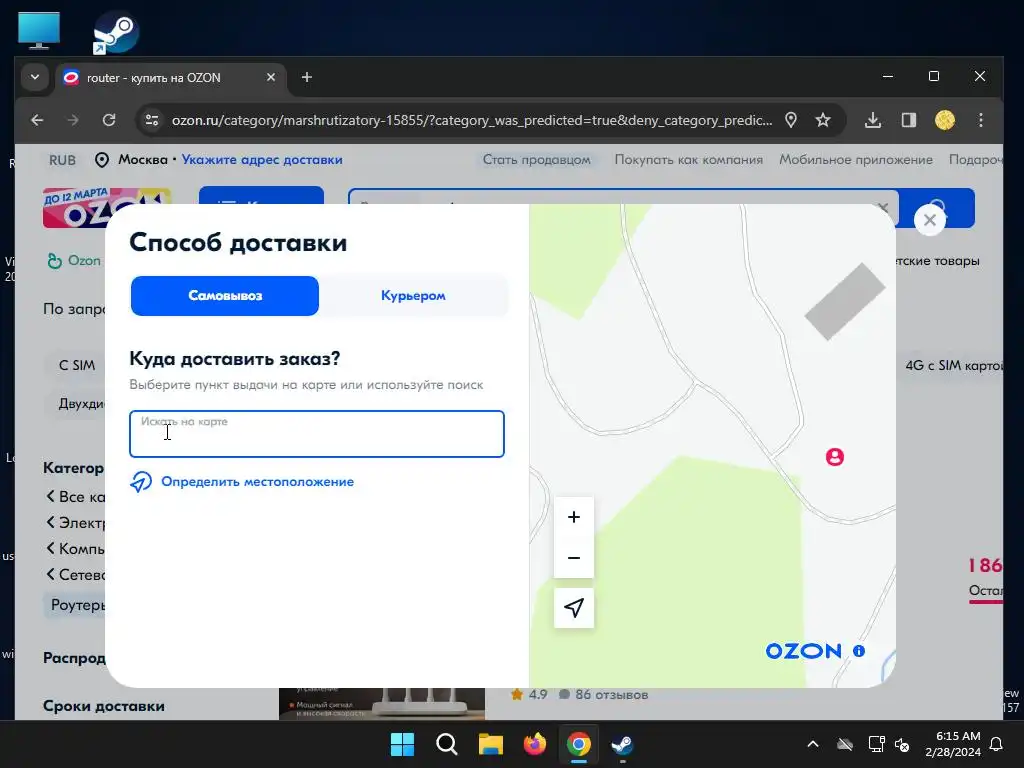Open the Chrome profile avatar

point(945,120)
